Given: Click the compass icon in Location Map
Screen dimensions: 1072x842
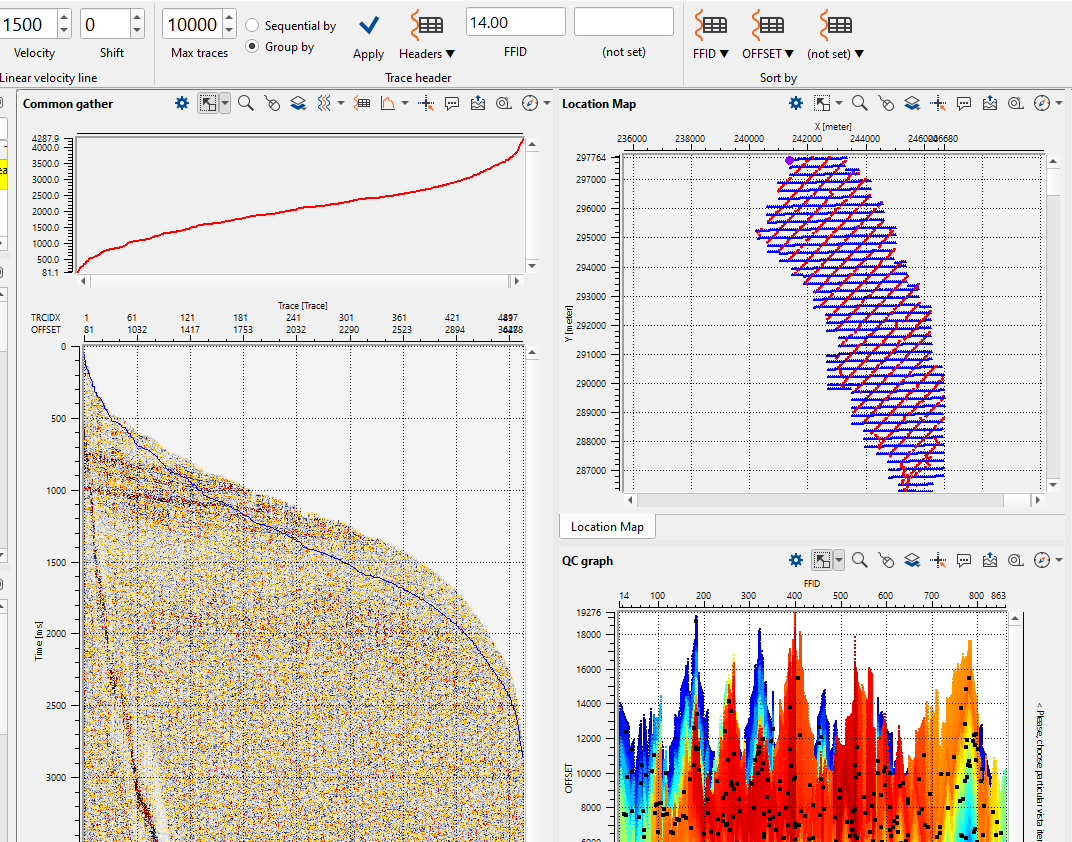Looking at the screenshot, I should pos(1042,103).
